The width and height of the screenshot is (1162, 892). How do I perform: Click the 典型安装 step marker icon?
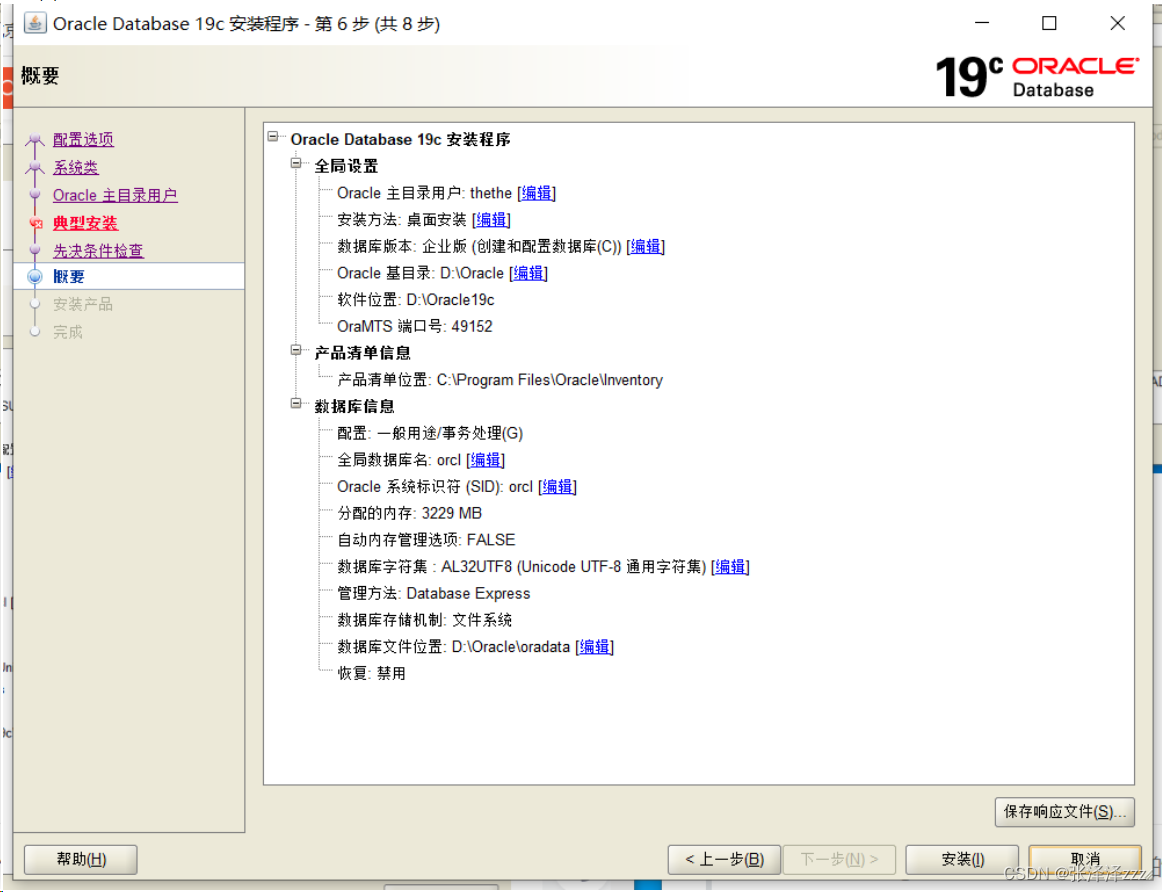click(35, 223)
